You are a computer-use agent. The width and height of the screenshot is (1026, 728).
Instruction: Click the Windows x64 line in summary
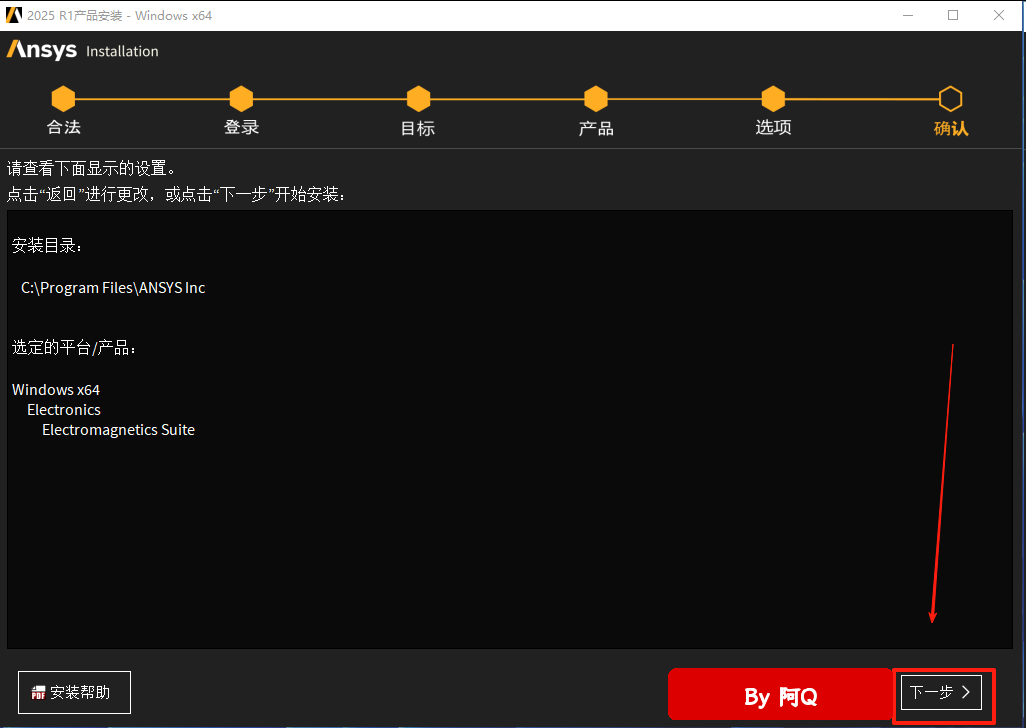pyautogui.click(x=56, y=390)
